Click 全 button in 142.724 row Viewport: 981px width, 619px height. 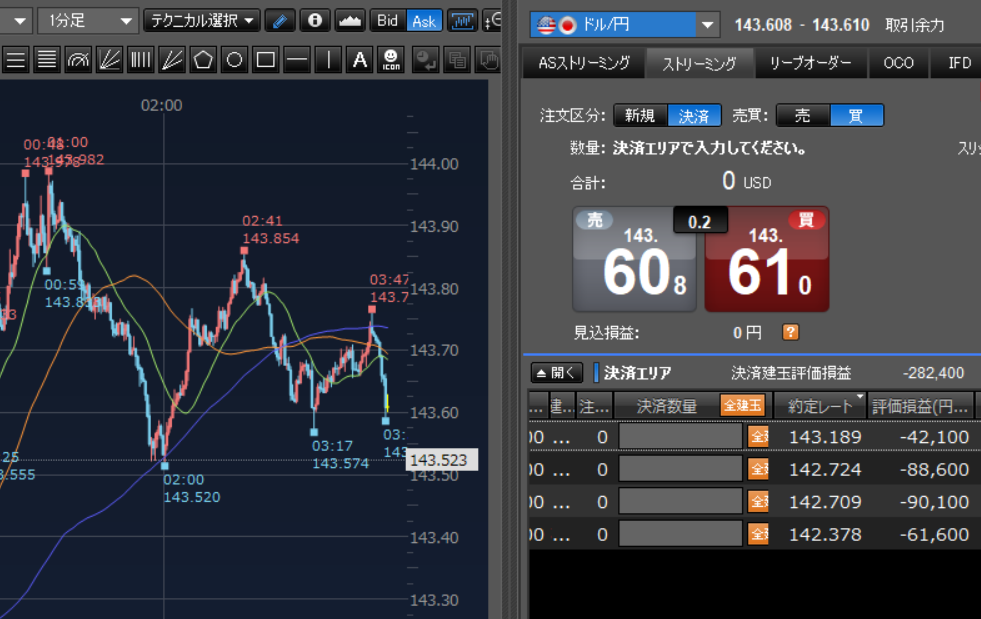[758, 469]
